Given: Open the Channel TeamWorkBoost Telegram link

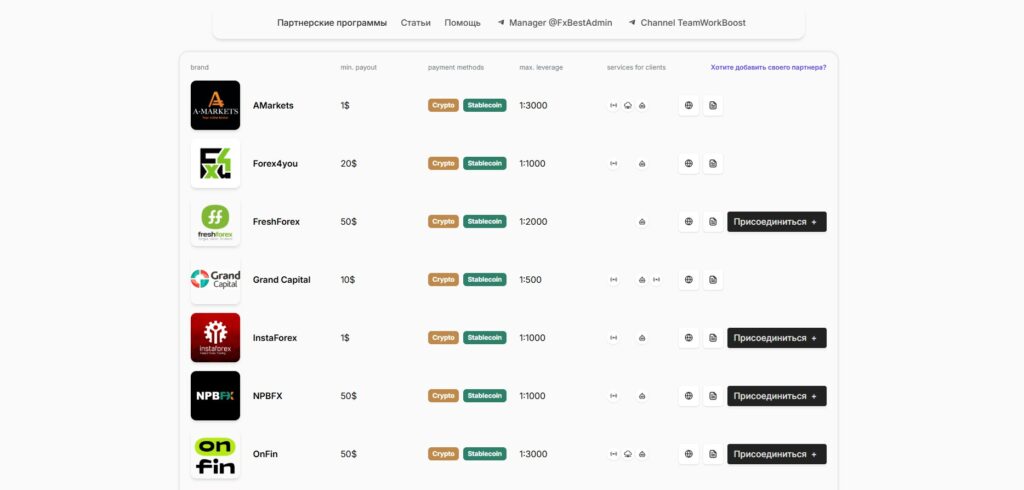Looking at the screenshot, I should [687, 23].
